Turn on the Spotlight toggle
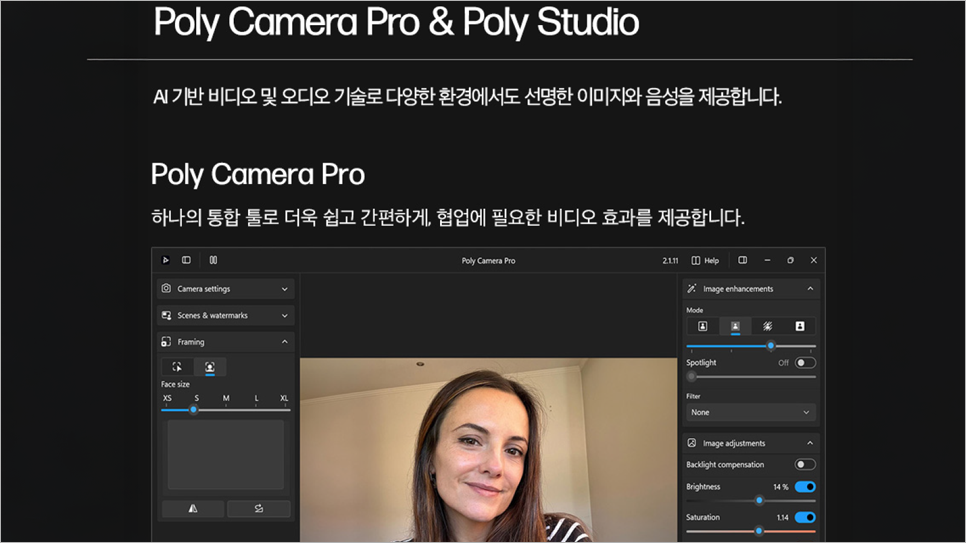 tap(805, 362)
